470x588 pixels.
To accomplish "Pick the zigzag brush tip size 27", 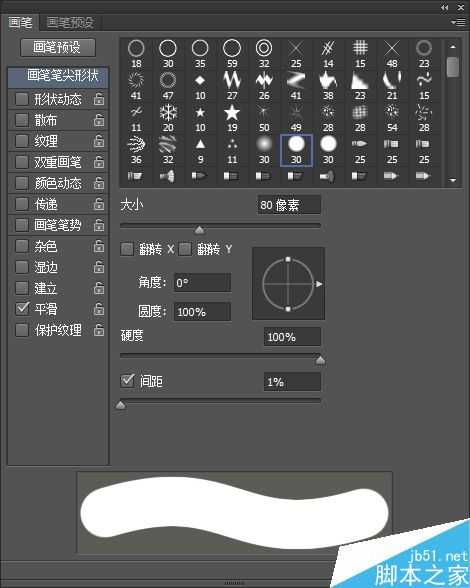I will [x=232, y=85].
